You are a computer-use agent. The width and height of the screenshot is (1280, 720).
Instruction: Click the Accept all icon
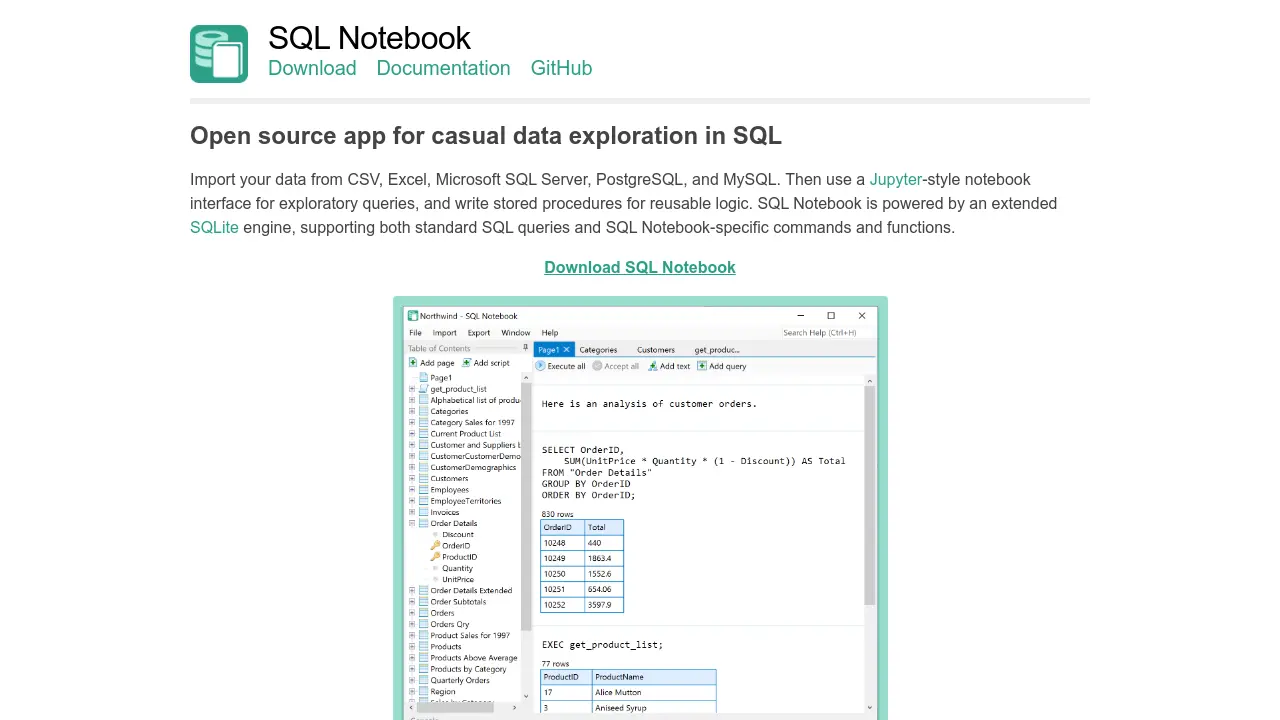[597, 366]
